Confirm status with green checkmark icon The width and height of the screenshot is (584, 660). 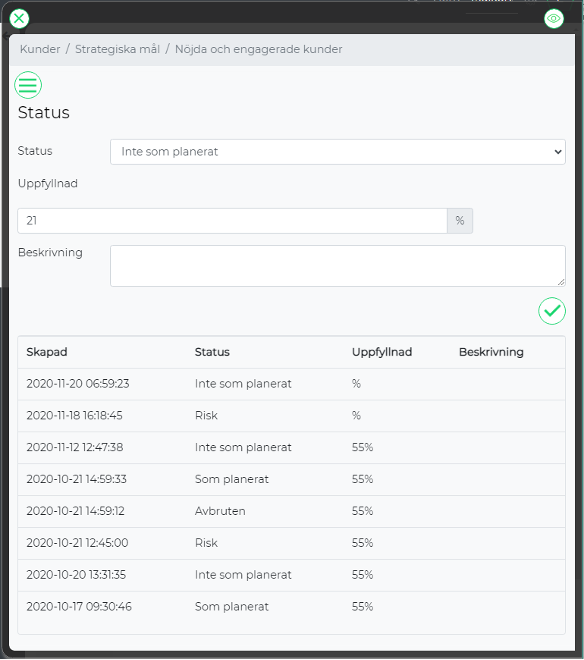pos(552,311)
